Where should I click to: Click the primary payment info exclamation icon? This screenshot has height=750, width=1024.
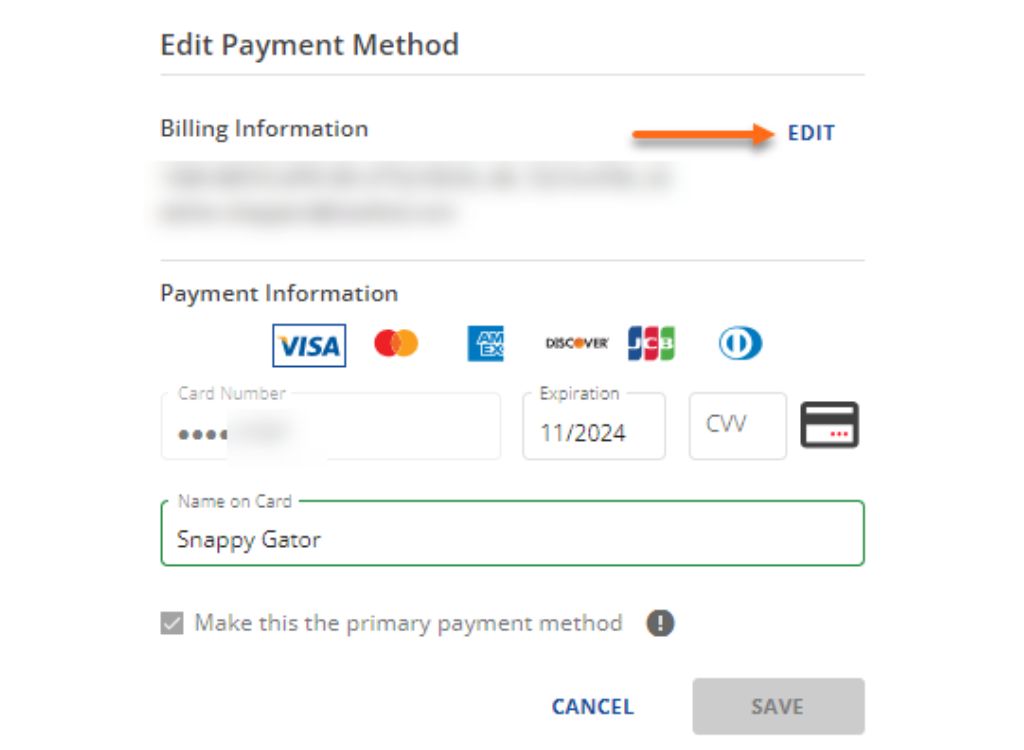[x=660, y=624]
